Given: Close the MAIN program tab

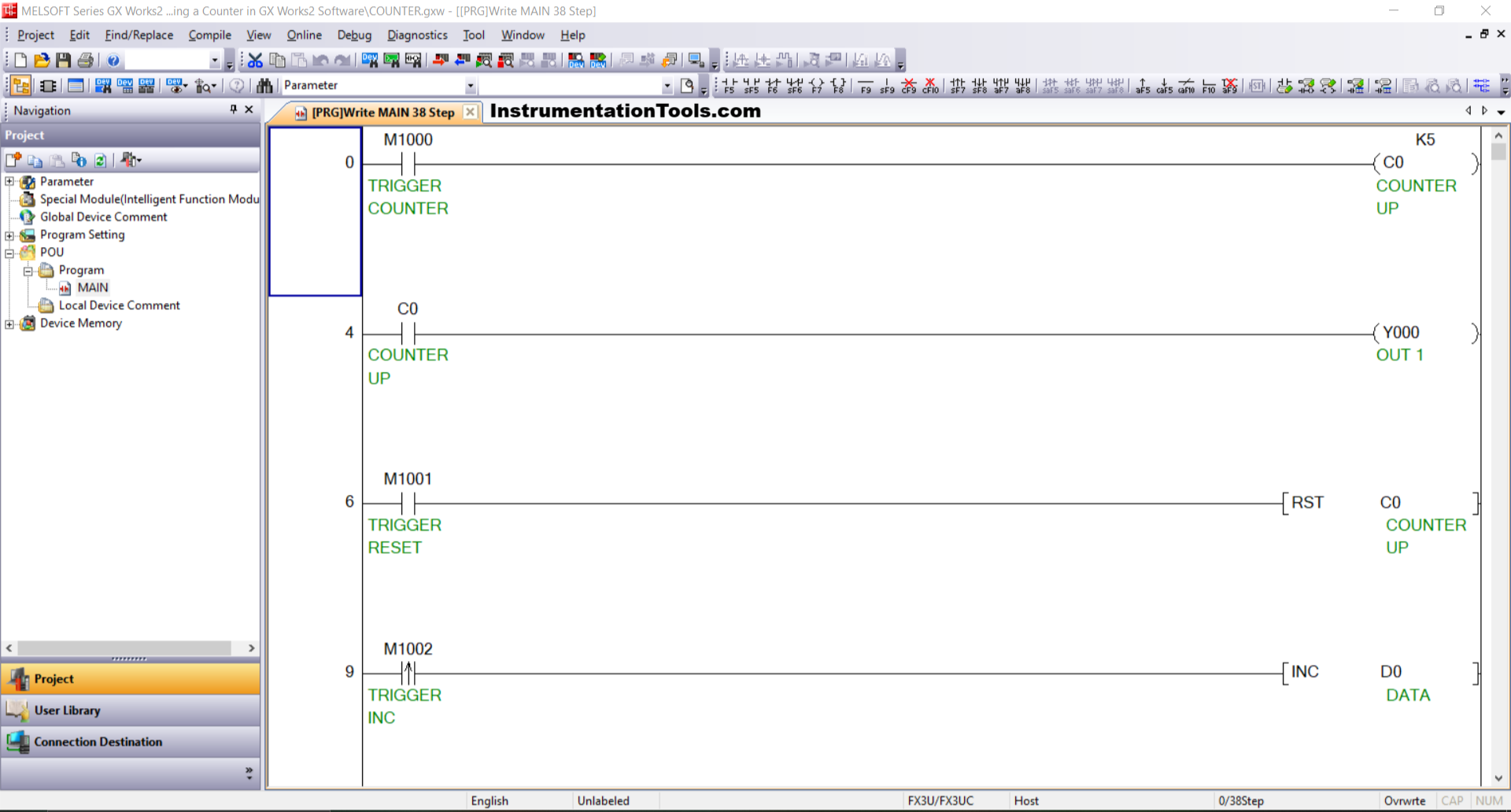Looking at the screenshot, I should click(470, 112).
